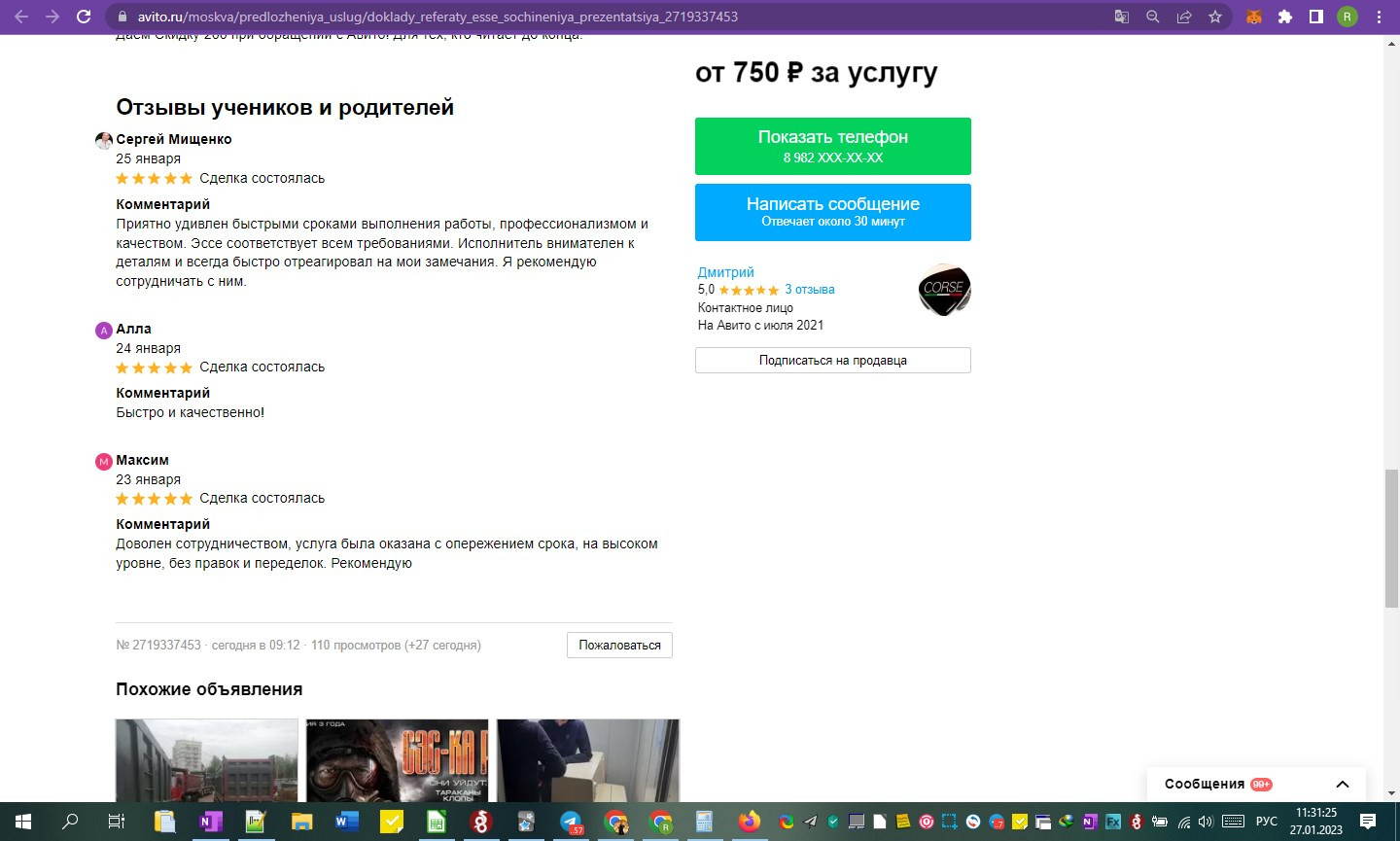1400x841 pixels.
Task: Click the reviewer name 'Сергей Мищенко'
Action: point(174,139)
